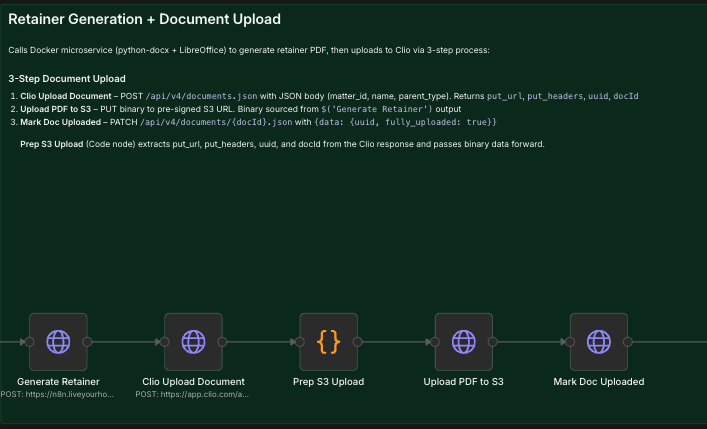Click output port of Generate Retainer node

coord(88,342)
